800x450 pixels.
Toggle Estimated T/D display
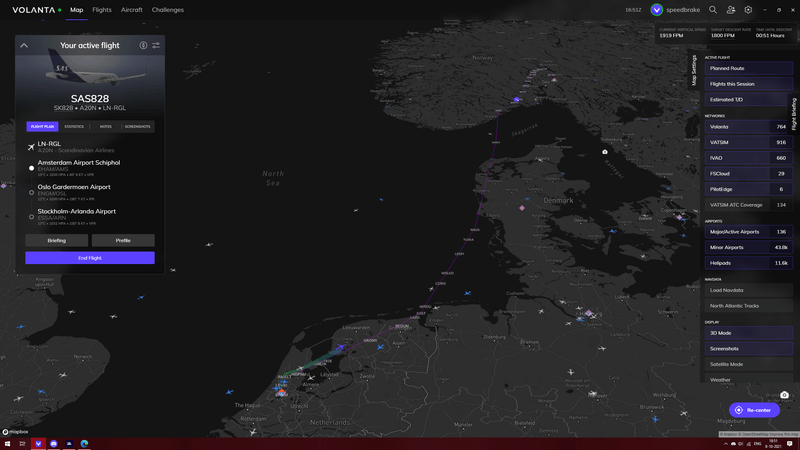pos(746,99)
